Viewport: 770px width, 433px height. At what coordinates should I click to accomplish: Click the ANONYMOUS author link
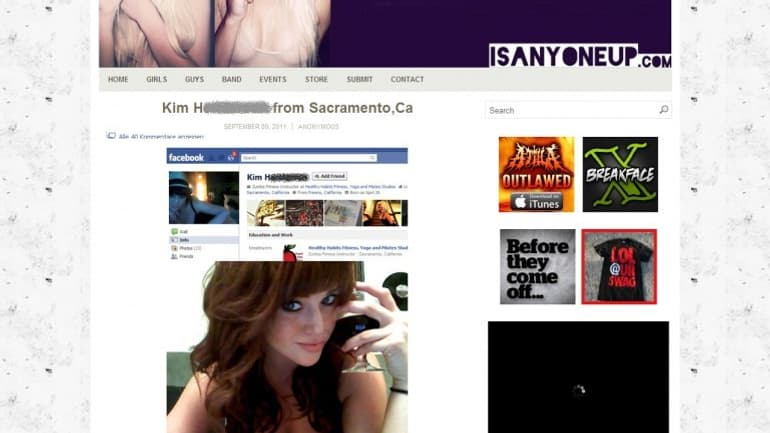click(x=318, y=127)
